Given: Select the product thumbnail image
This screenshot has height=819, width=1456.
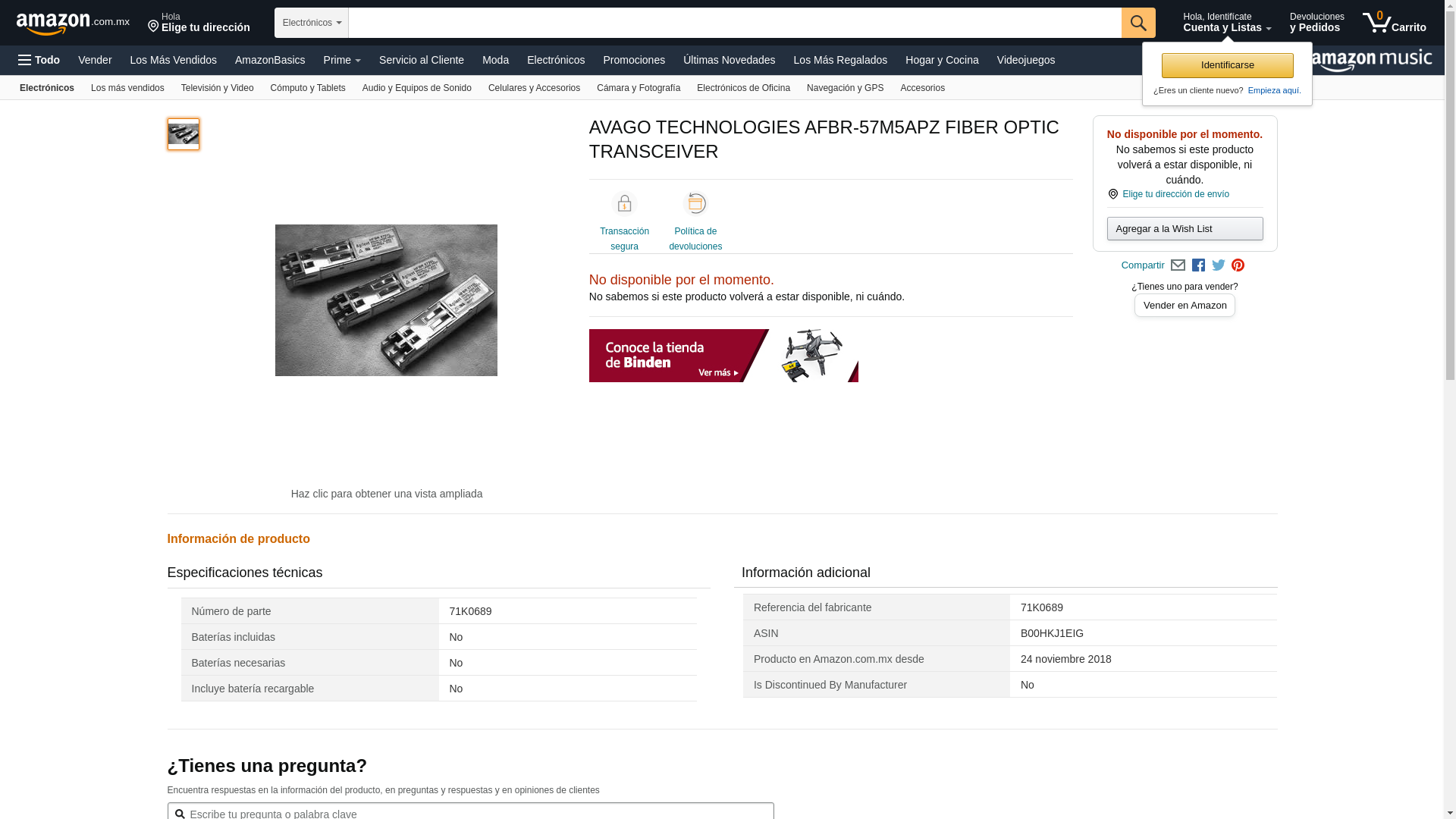Looking at the screenshot, I should tap(184, 134).
